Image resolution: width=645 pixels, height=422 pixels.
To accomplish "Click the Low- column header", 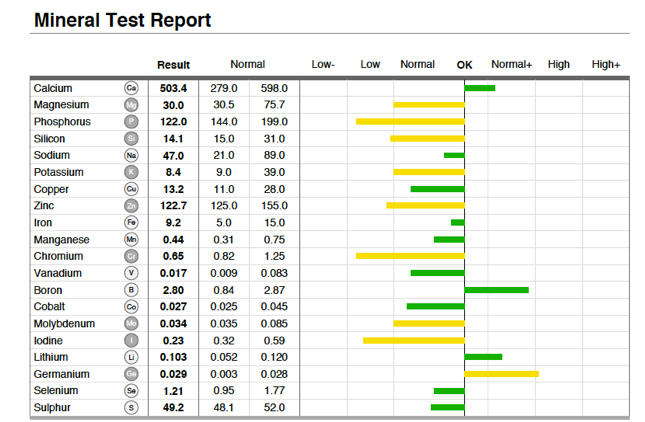I will coord(323,65).
